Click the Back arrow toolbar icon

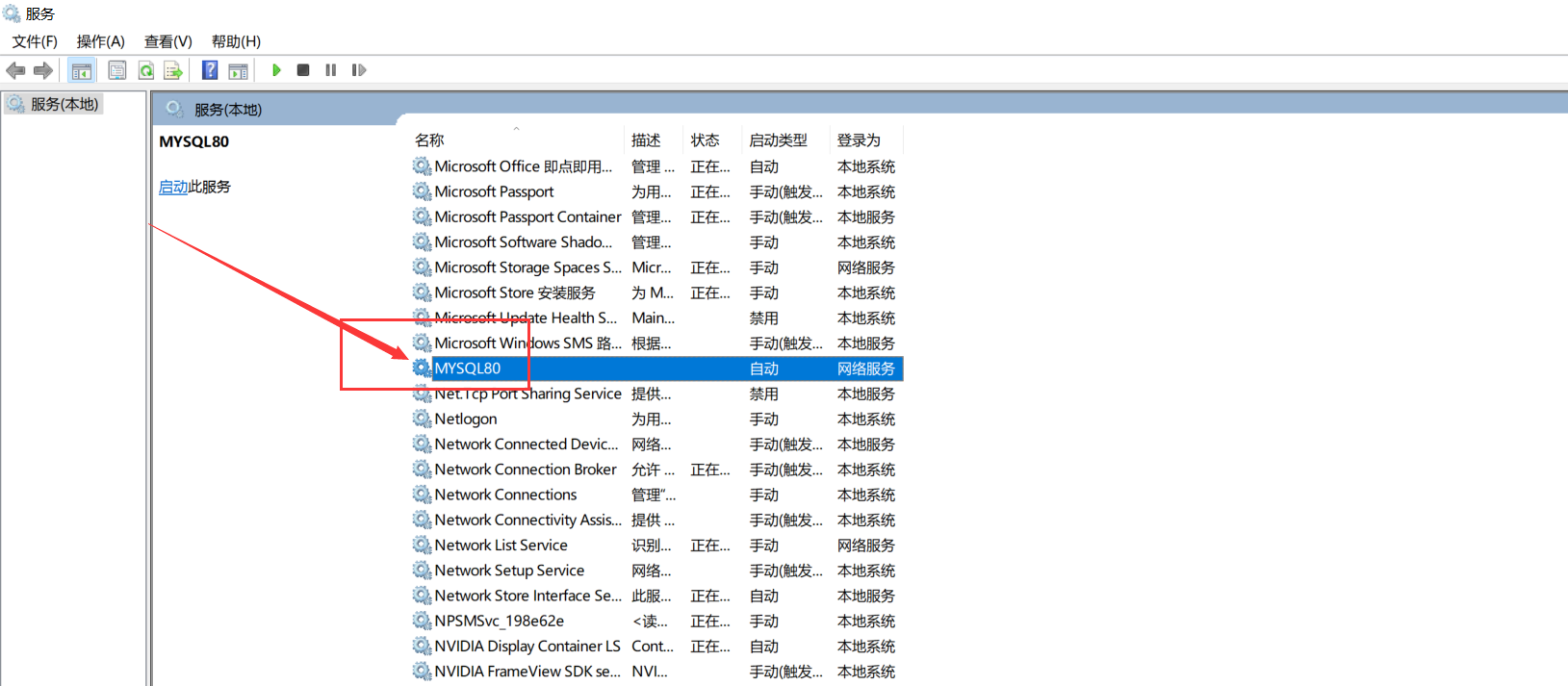(15, 70)
